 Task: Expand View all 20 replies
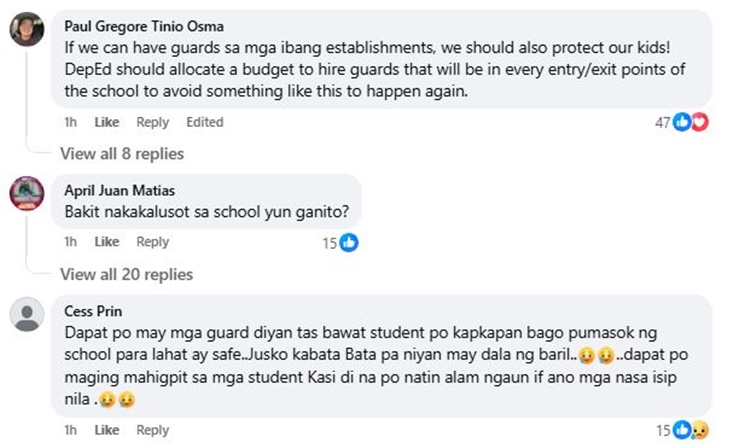127,274
